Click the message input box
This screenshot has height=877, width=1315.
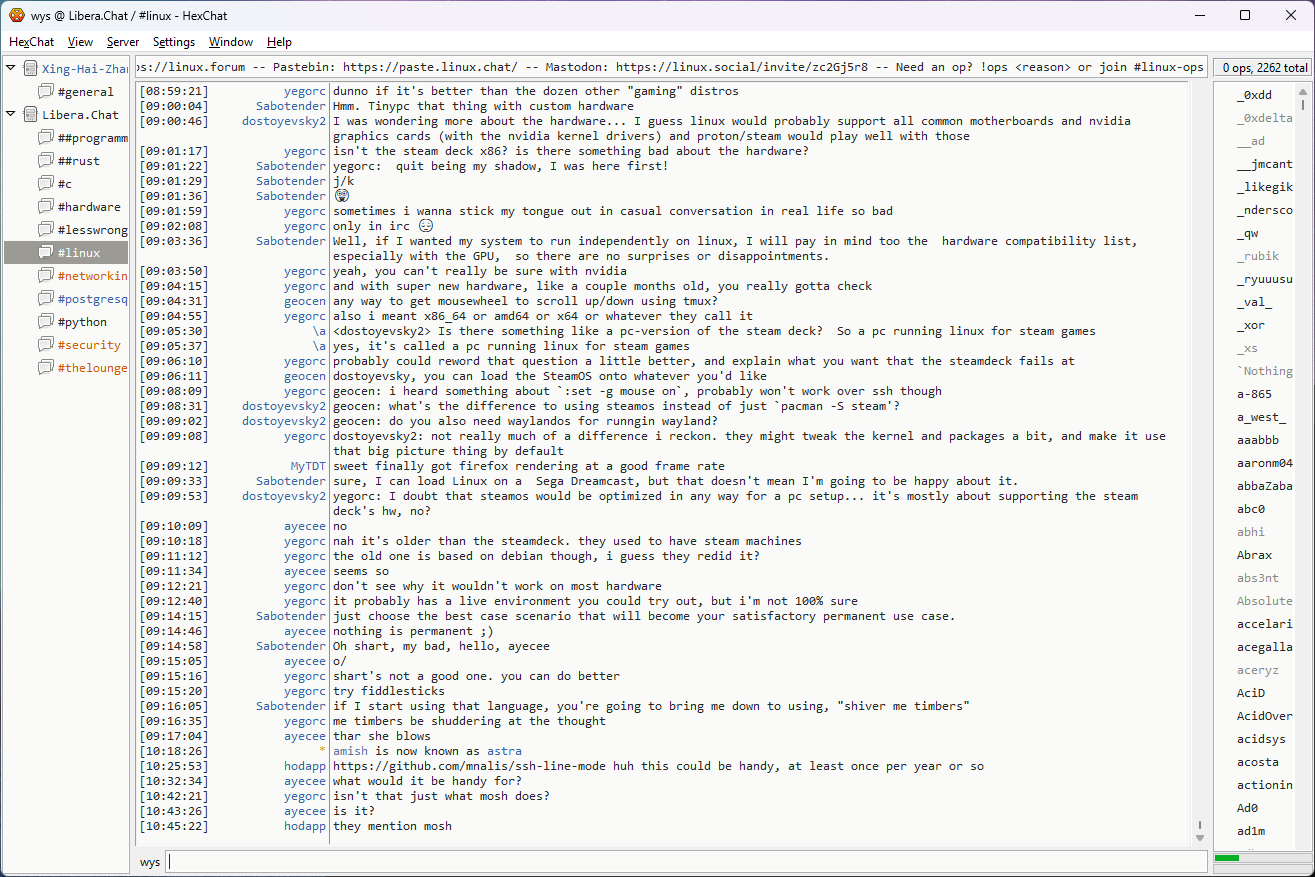[685, 862]
